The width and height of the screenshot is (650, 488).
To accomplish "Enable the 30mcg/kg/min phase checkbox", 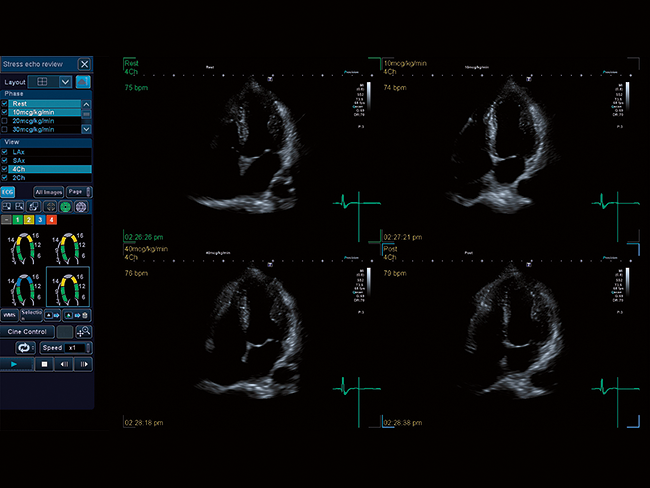I will pos(5,129).
